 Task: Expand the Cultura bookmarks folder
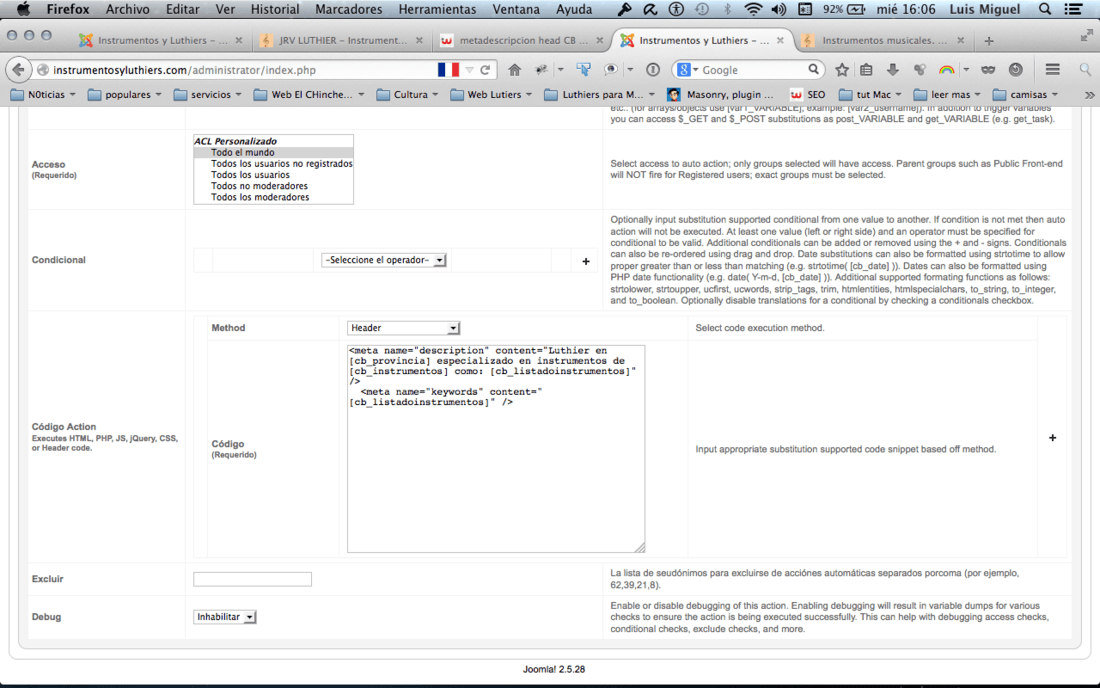click(408, 95)
